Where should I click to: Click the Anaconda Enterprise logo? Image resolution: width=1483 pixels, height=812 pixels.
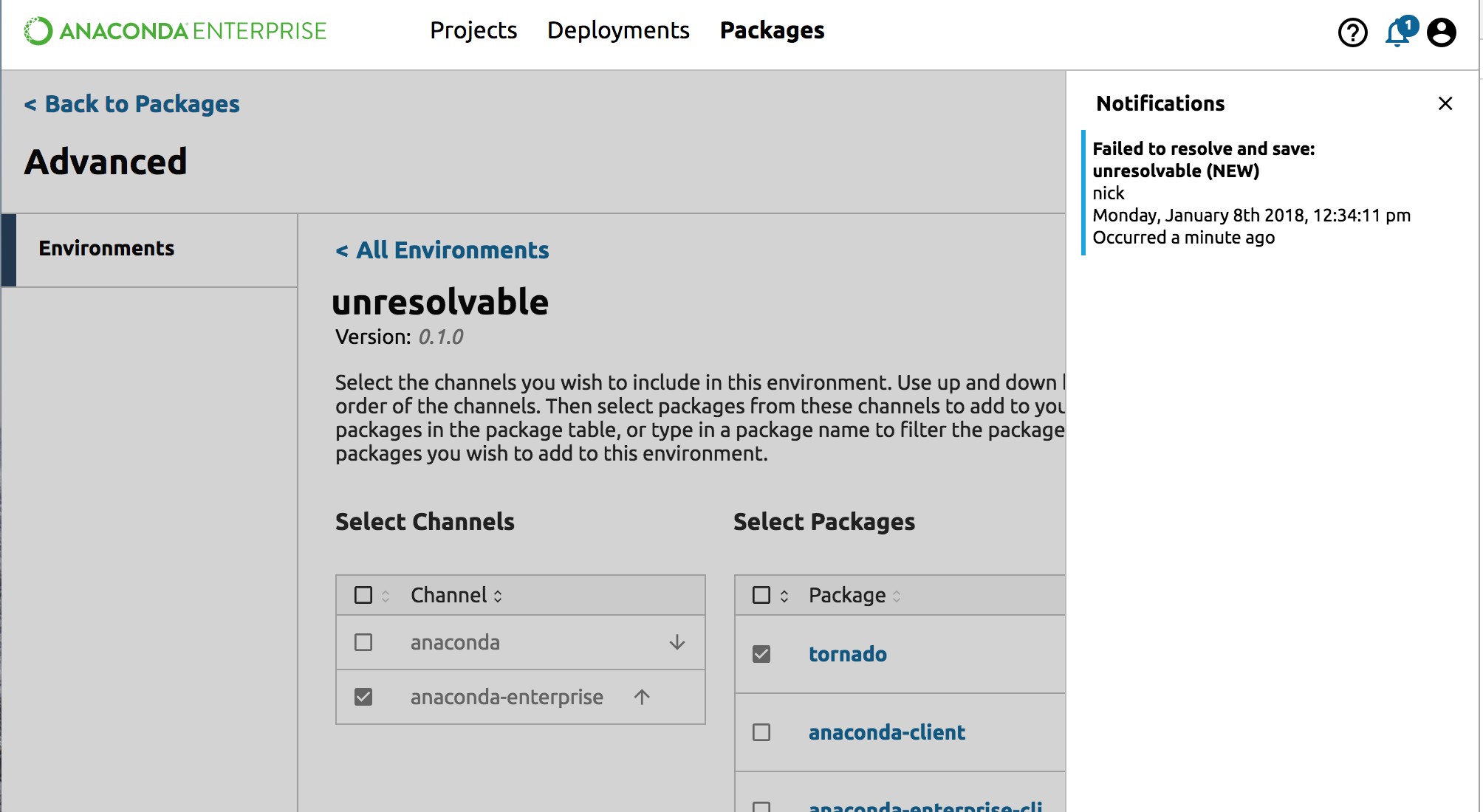click(176, 31)
